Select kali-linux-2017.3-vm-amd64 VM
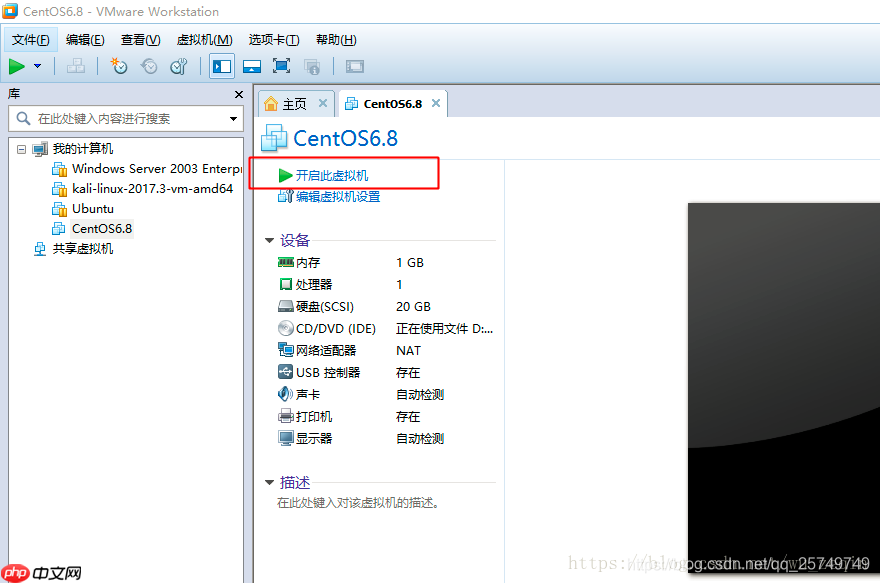The image size is (880, 583). pos(143,189)
